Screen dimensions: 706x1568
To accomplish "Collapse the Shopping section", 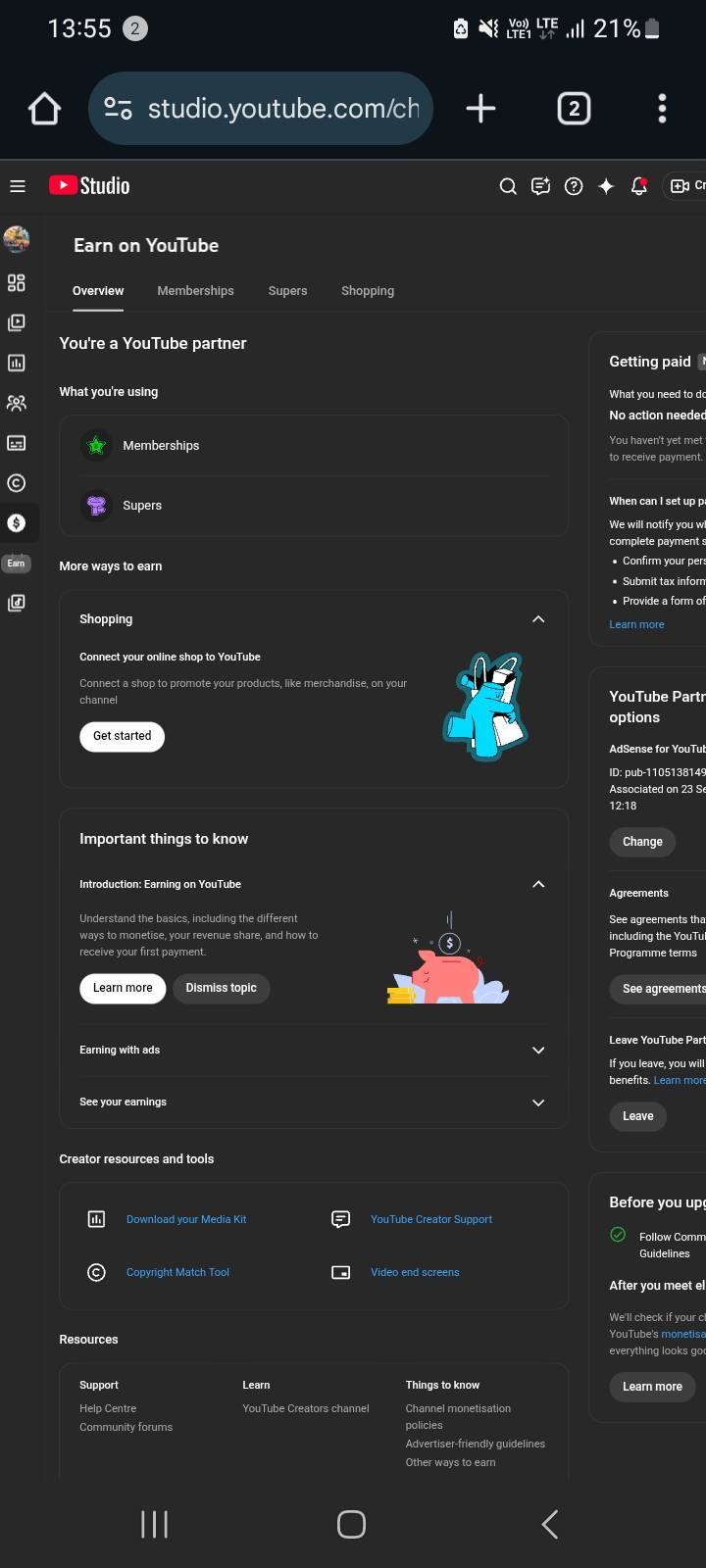I will click(537, 619).
